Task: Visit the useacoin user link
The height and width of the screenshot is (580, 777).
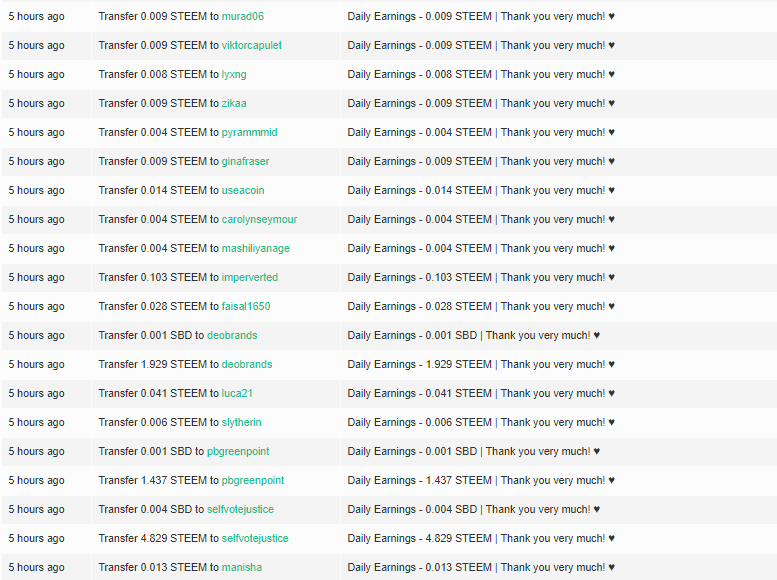Action: (x=243, y=190)
